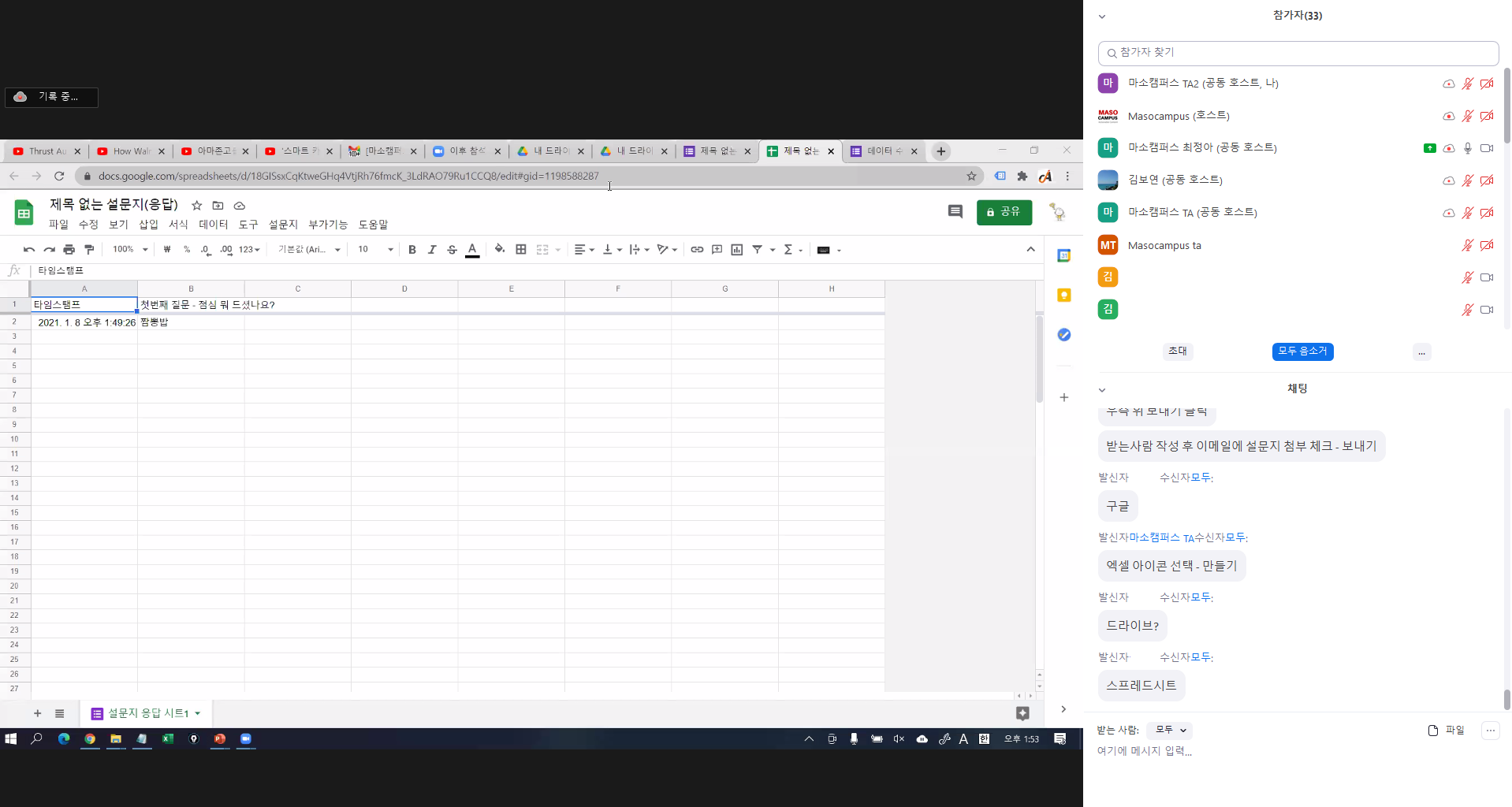Click the Bold formatting icon
This screenshot has height=807, width=1512.
[412, 250]
